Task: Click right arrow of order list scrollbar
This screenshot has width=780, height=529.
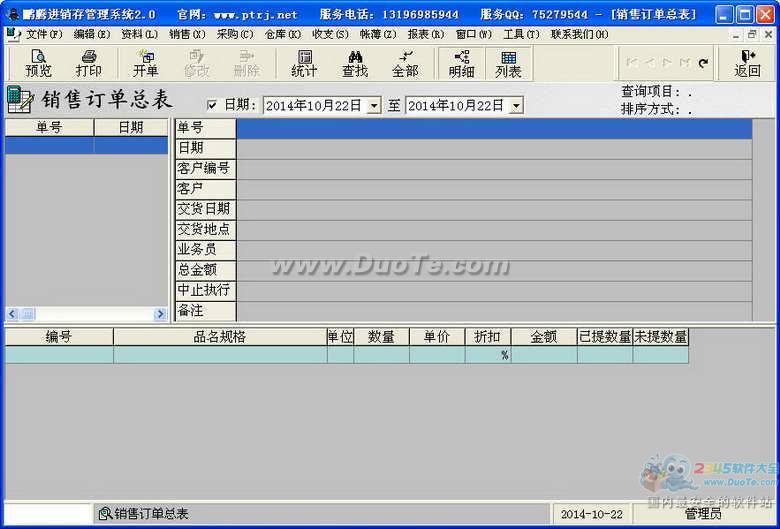Action: [160, 314]
